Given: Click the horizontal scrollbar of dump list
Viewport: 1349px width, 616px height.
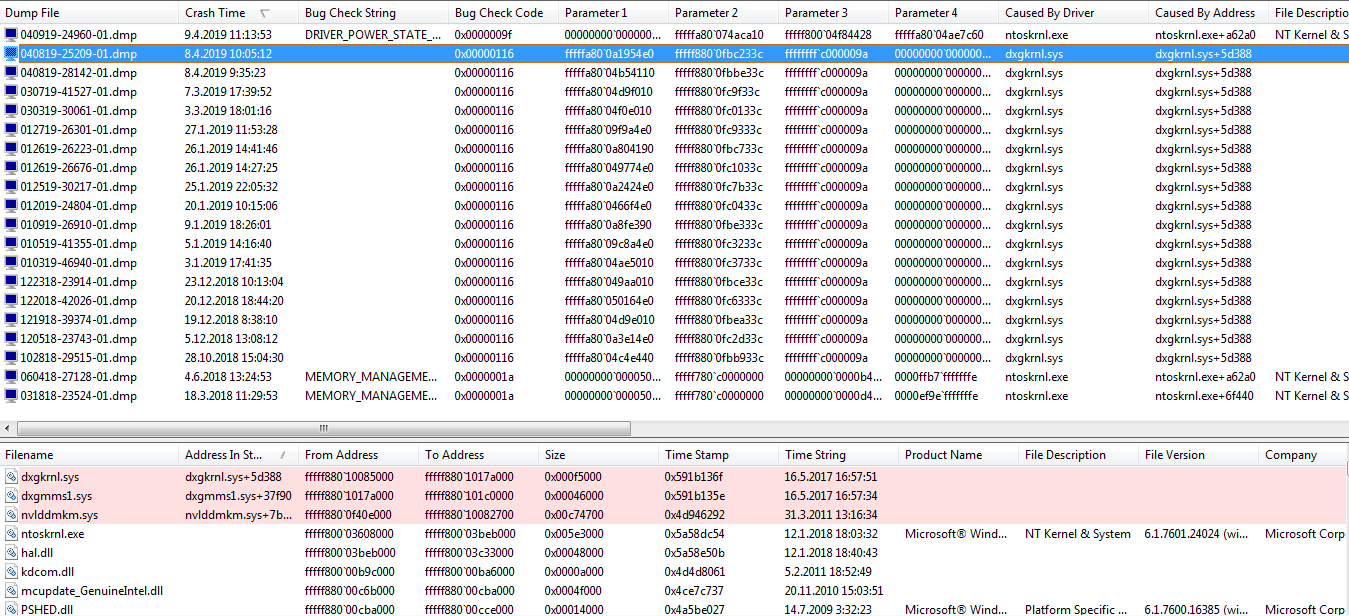Looking at the screenshot, I should tap(323, 428).
